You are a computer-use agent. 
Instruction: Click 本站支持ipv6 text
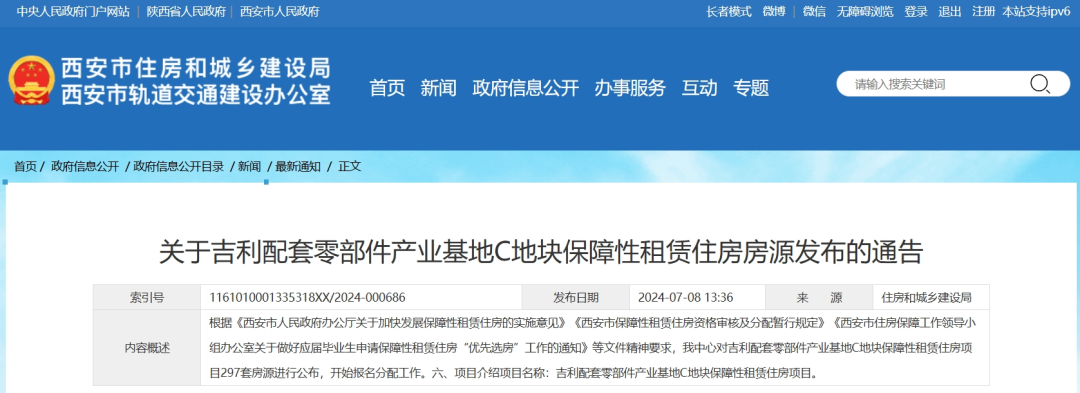[1036, 12]
